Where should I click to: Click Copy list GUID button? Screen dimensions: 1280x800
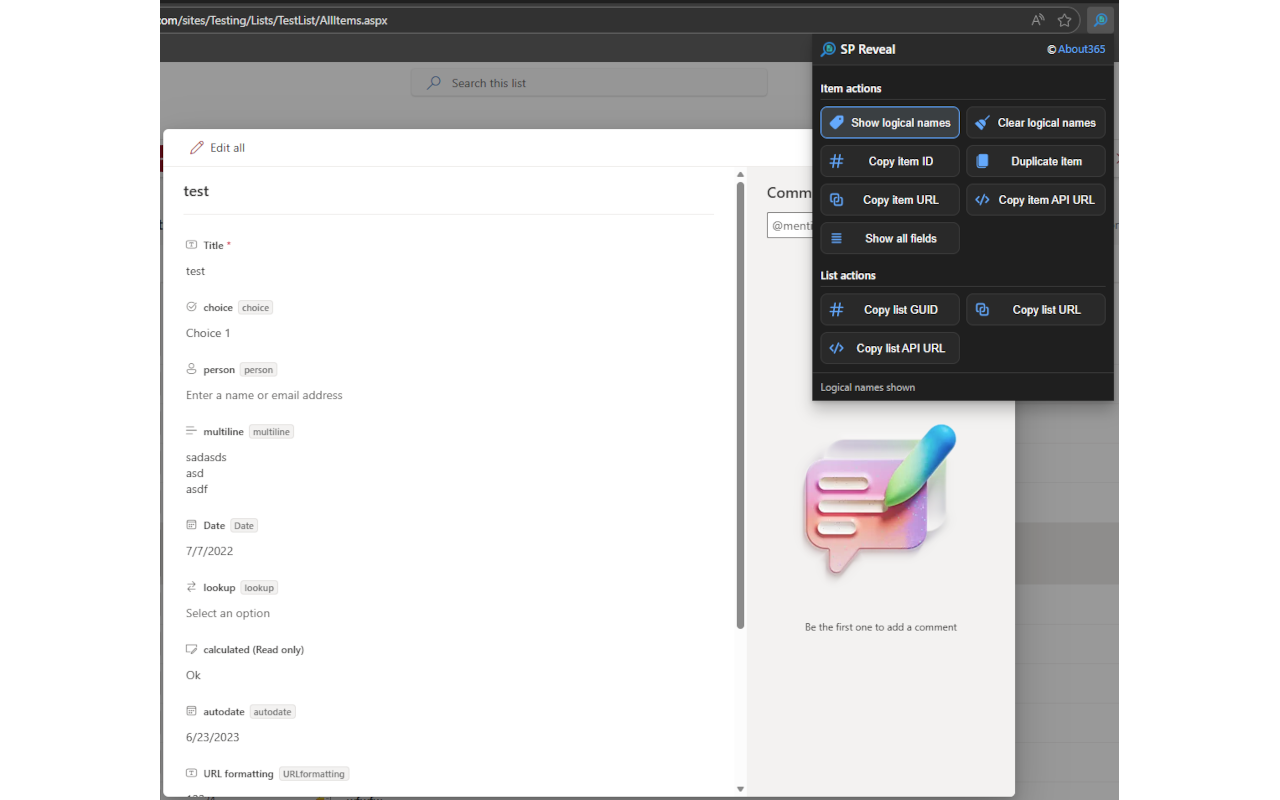pos(890,310)
